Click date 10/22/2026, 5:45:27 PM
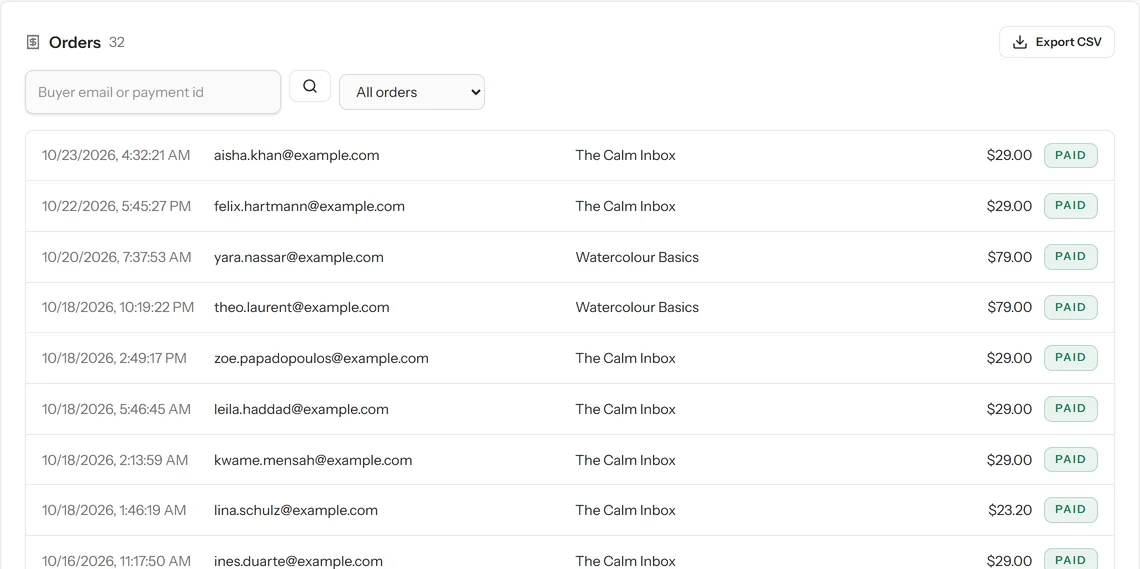This screenshot has height=569, width=1140. (x=116, y=206)
